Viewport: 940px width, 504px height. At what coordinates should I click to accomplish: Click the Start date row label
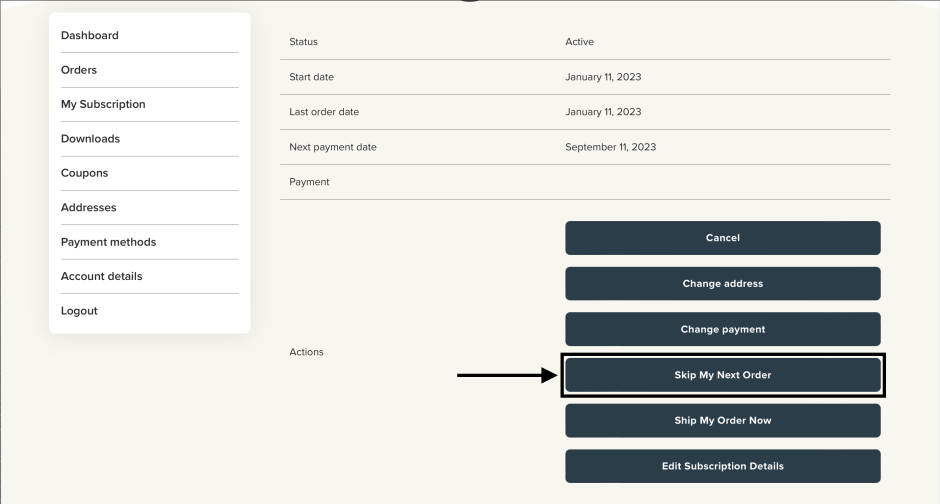pos(312,77)
